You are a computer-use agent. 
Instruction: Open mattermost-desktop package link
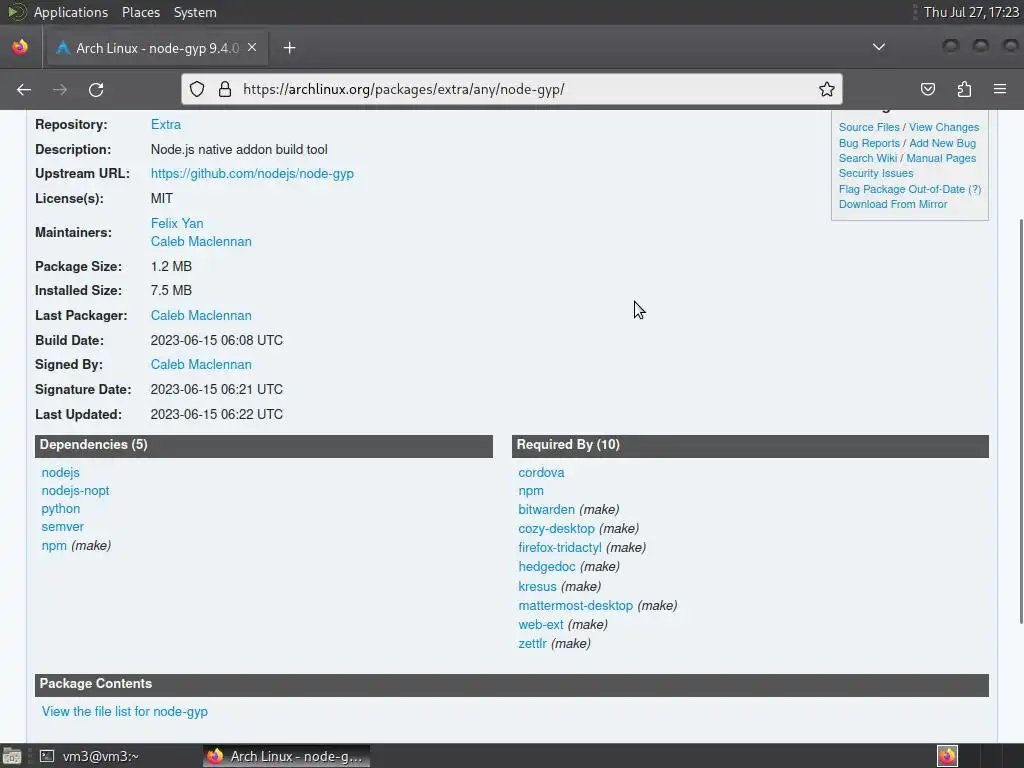575,605
